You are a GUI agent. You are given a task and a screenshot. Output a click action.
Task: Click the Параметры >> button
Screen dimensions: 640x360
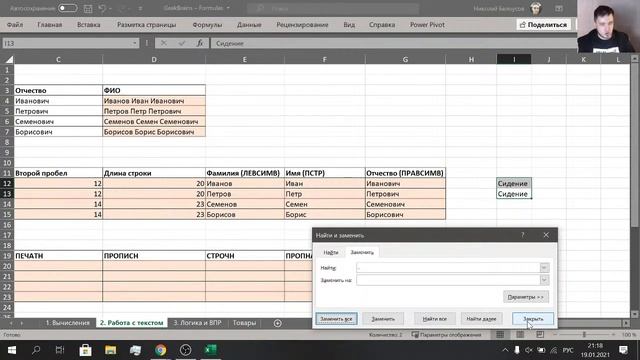click(526, 297)
